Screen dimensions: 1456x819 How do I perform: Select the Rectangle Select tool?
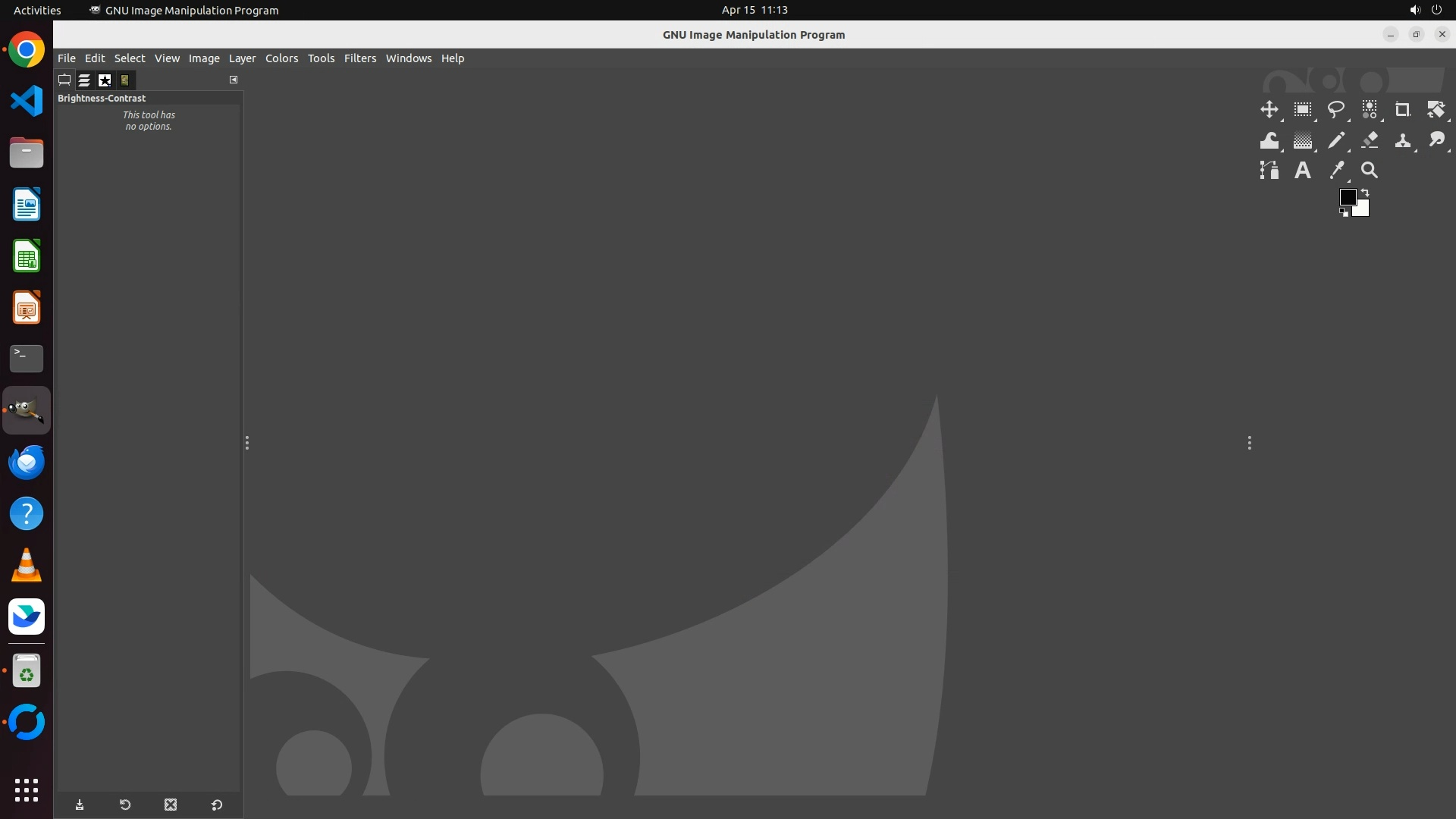1302,110
